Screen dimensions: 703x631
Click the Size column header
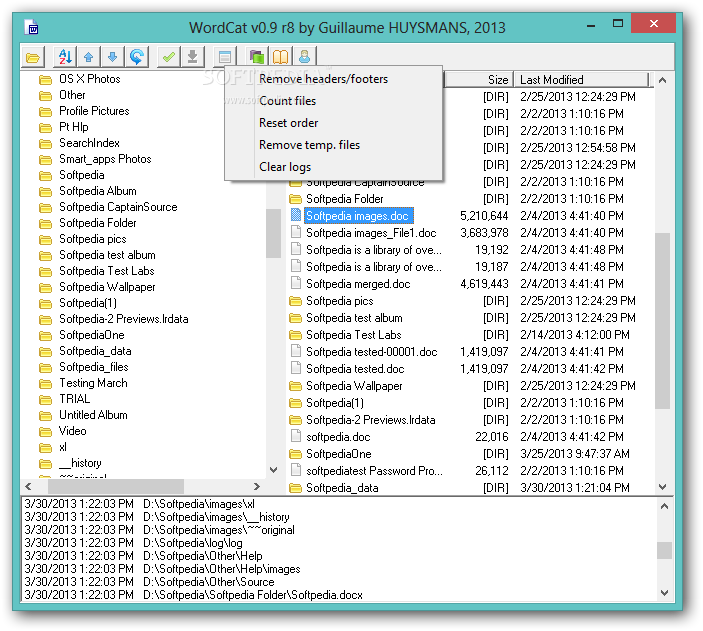click(479, 80)
